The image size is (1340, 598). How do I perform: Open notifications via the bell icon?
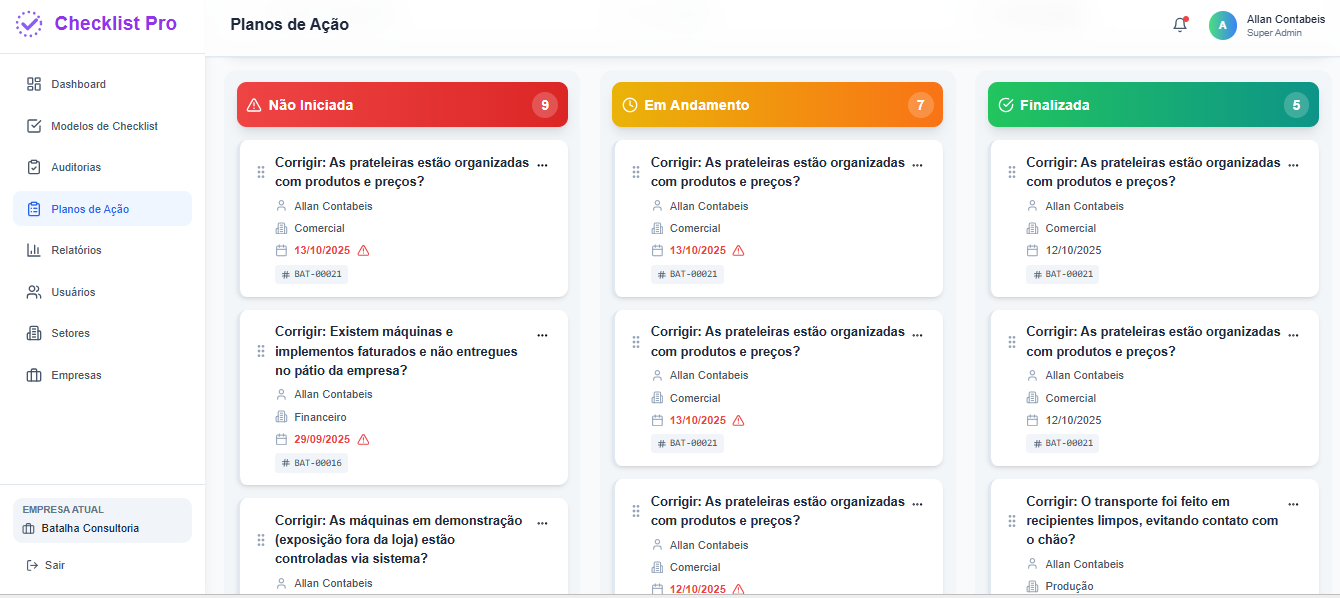pos(1180,25)
